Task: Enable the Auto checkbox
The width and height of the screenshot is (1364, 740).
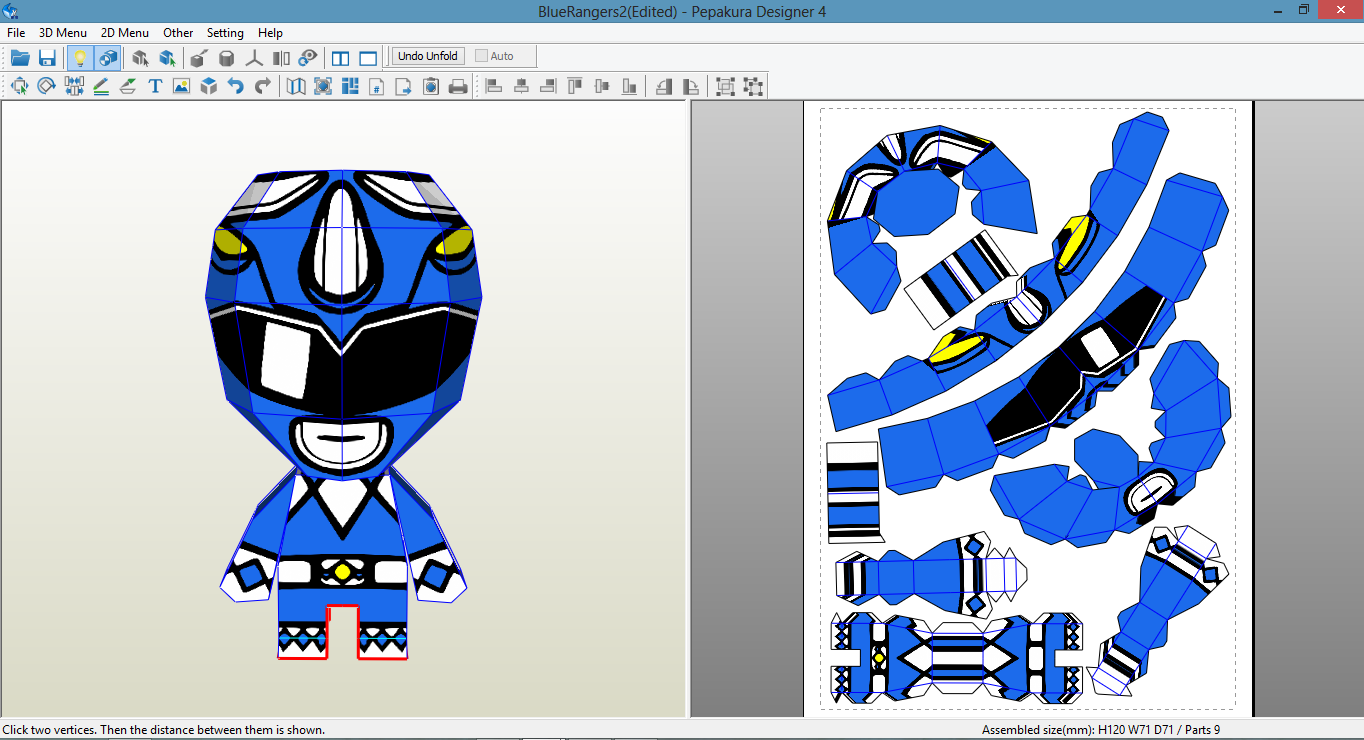Action: click(482, 56)
